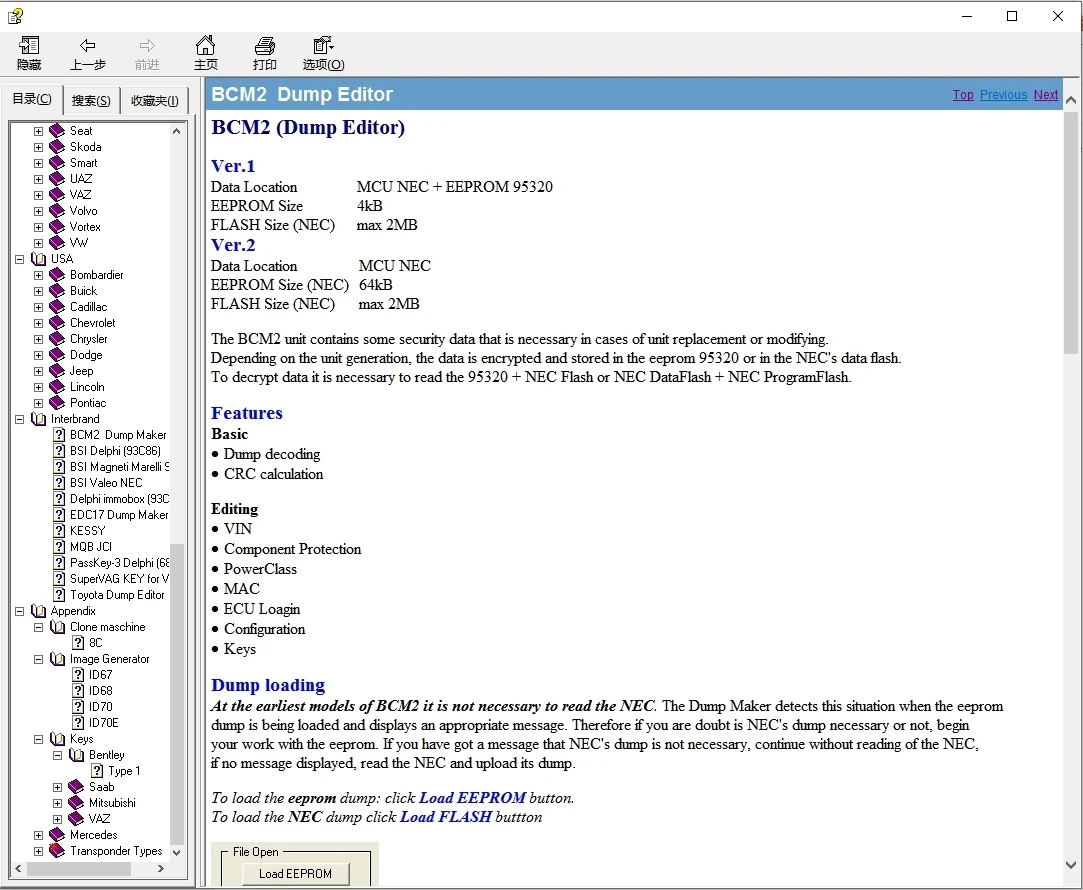Hide the navigation sidebar using 隐藏 icon

click(29, 53)
